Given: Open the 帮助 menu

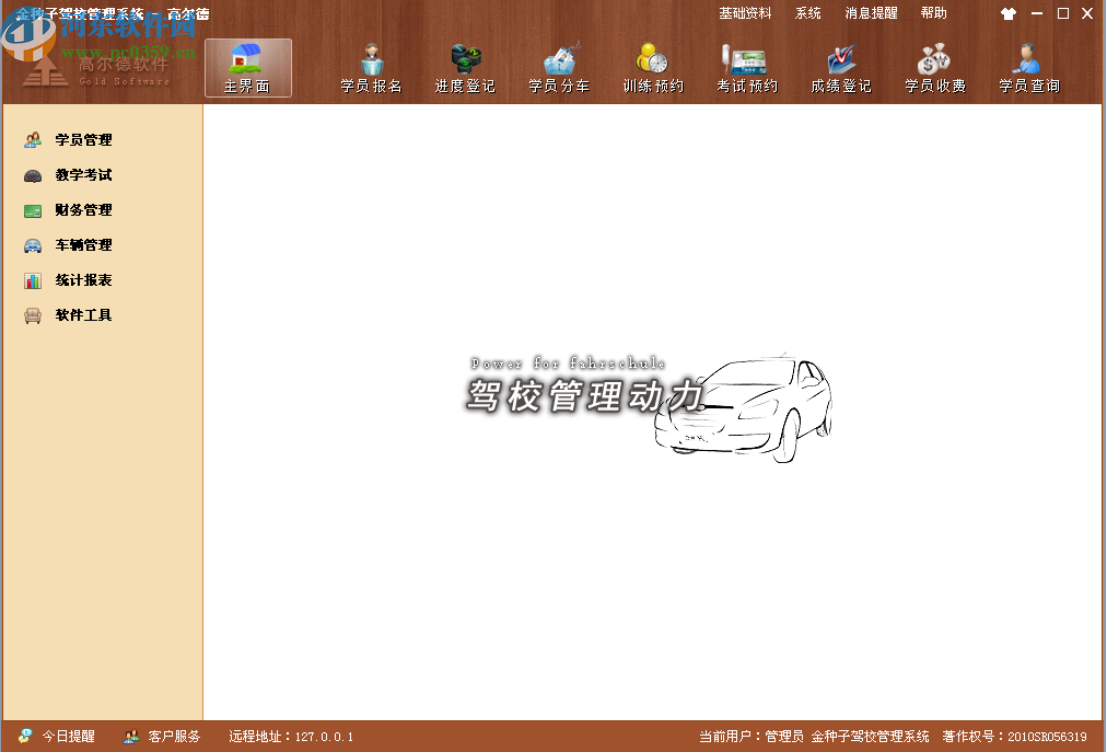Looking at the screenshot, I should tap(933, 13).
